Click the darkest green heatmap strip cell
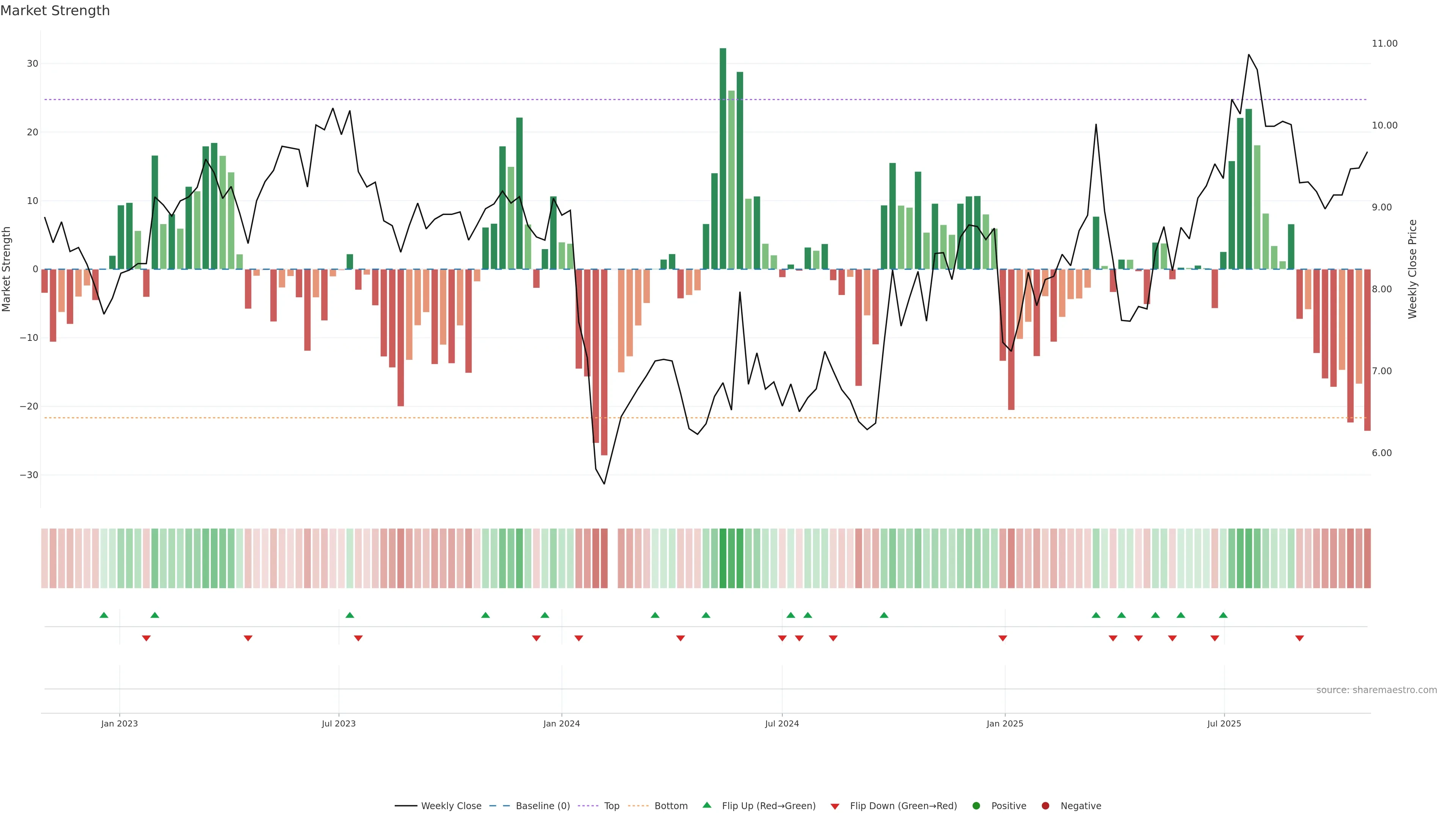This screenshot has width=1456, height=819. tap(723, 559)
